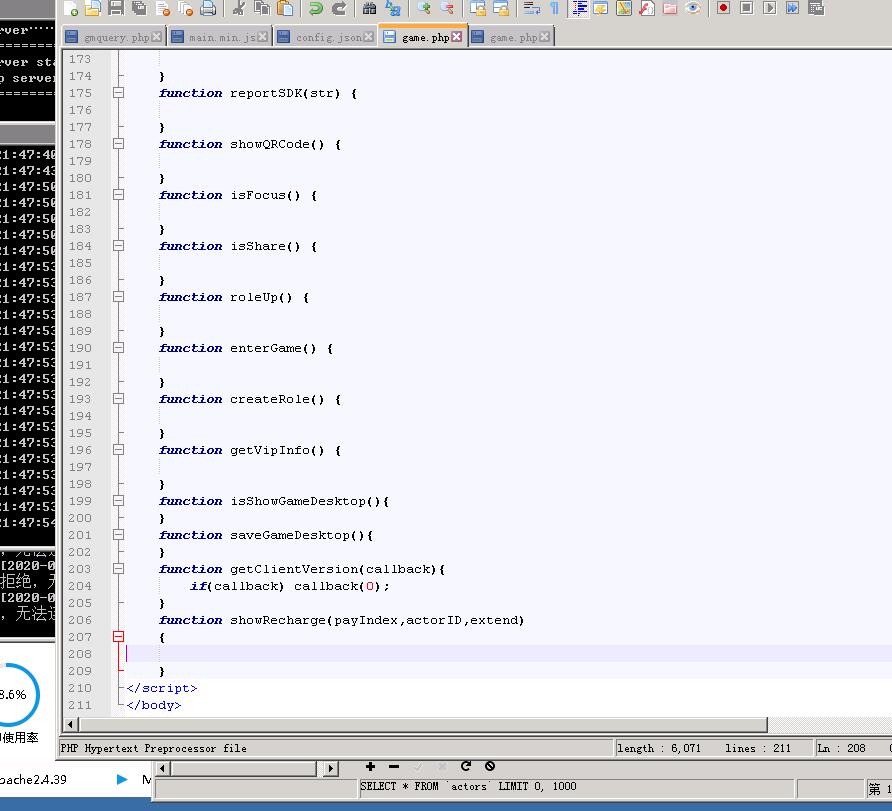Collapse the roleUp function fold
892x811 pixels.
pyautogui.click(x=118, y=296)
